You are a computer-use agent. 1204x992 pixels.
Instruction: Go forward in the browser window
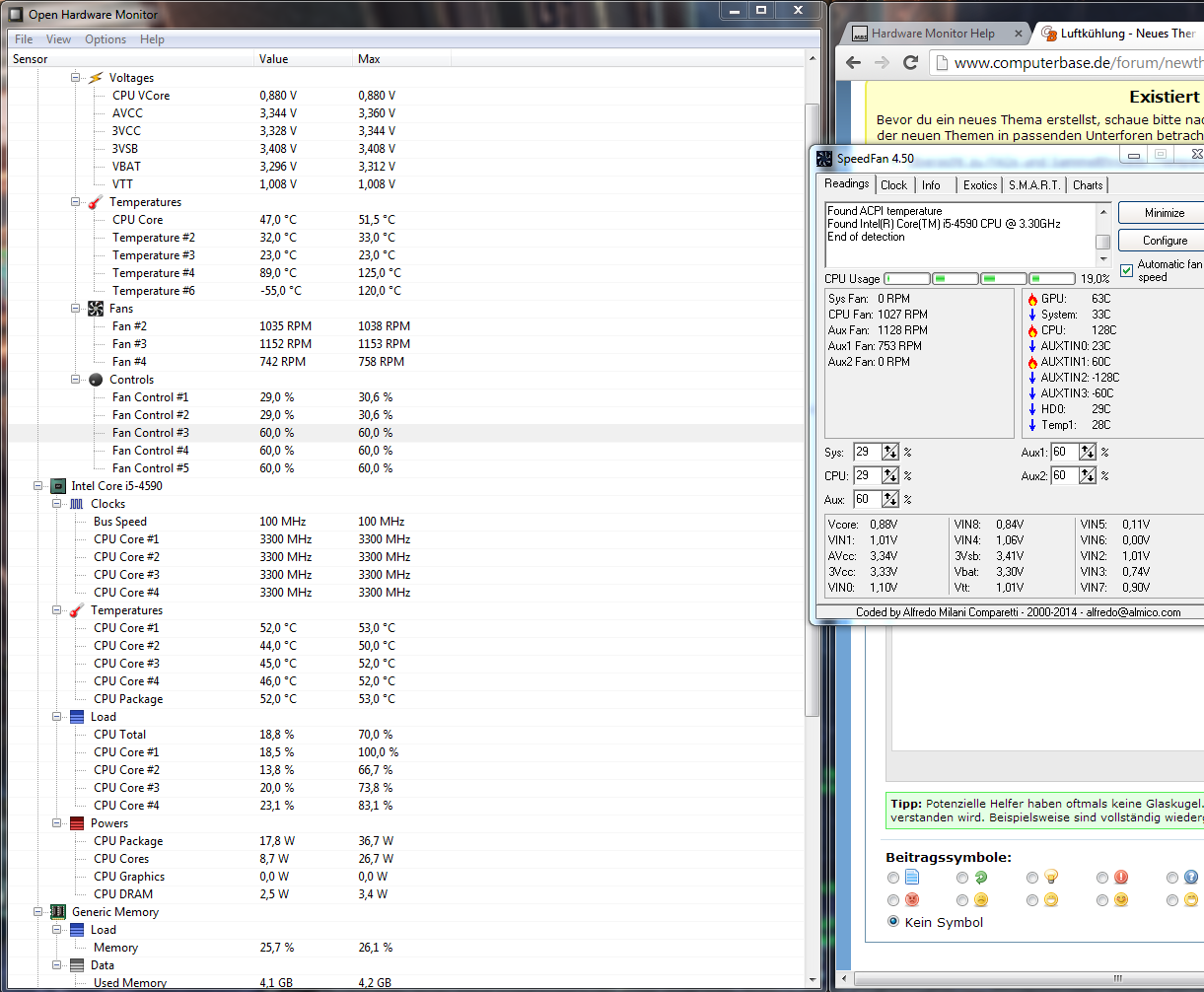(883, 62)
